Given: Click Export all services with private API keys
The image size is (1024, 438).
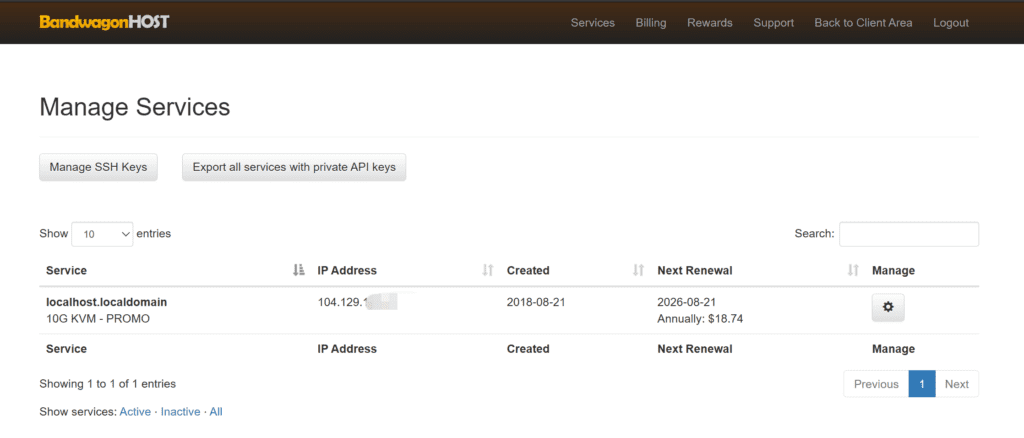Looking at the screenshot, I should pos(294,167).
